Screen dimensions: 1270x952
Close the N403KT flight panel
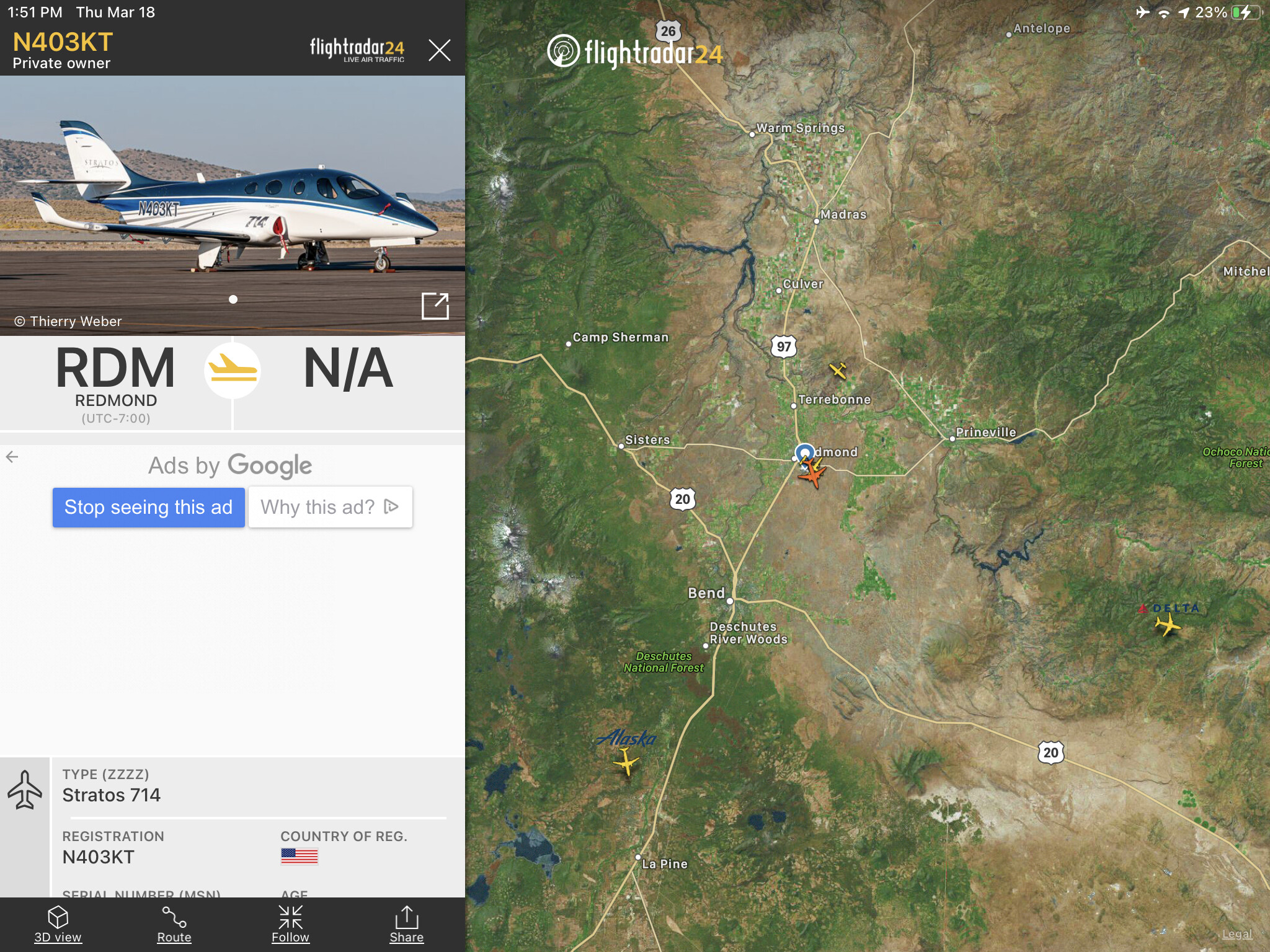tap(439, 50)
